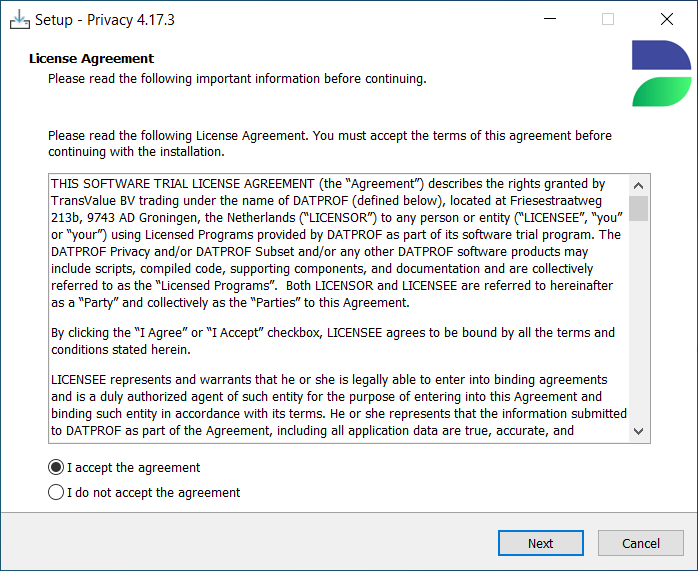Cancel the installation

click(641, 543)
